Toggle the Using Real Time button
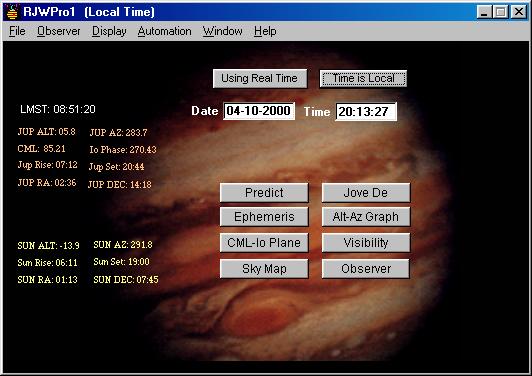This screenshot has height=376, width=532. [x=260, y=78]
